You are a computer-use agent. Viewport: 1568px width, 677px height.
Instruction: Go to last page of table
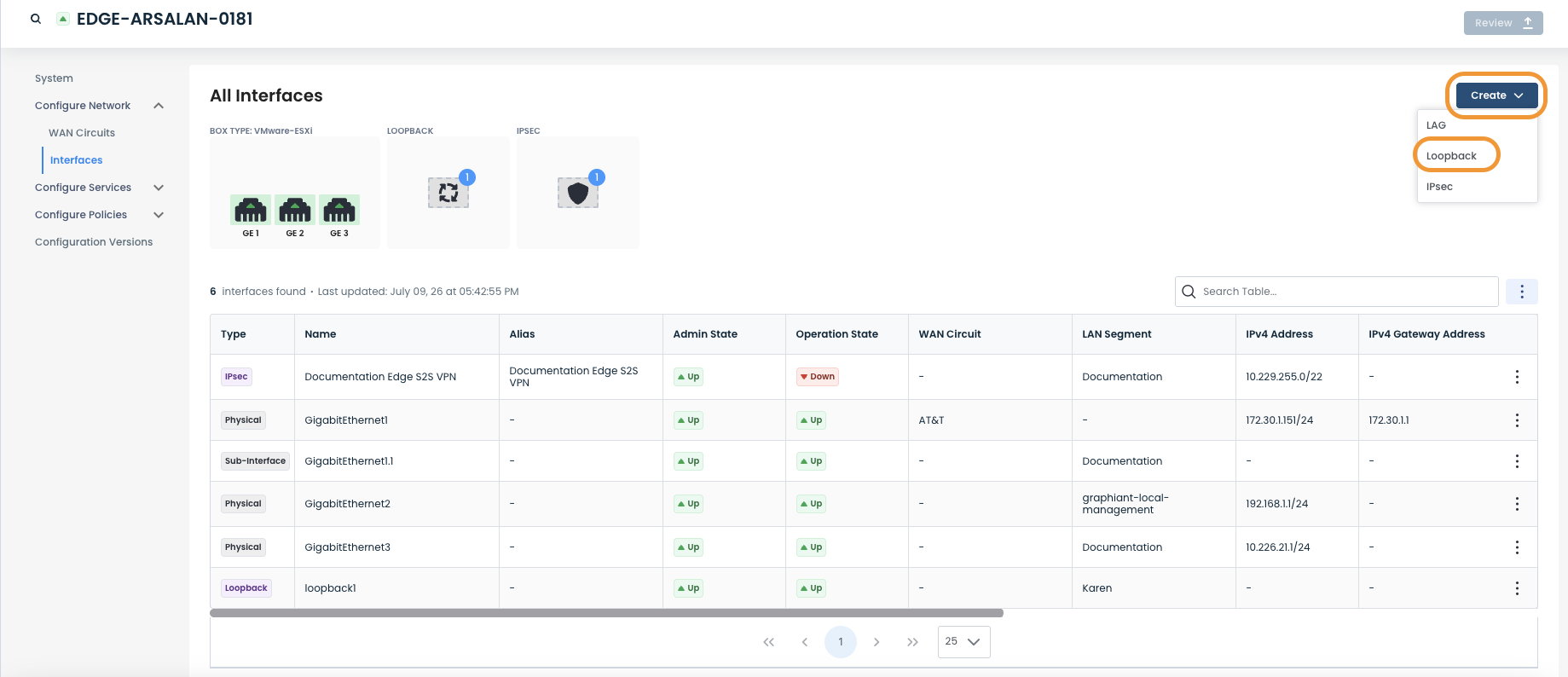(x=912, y=642)
